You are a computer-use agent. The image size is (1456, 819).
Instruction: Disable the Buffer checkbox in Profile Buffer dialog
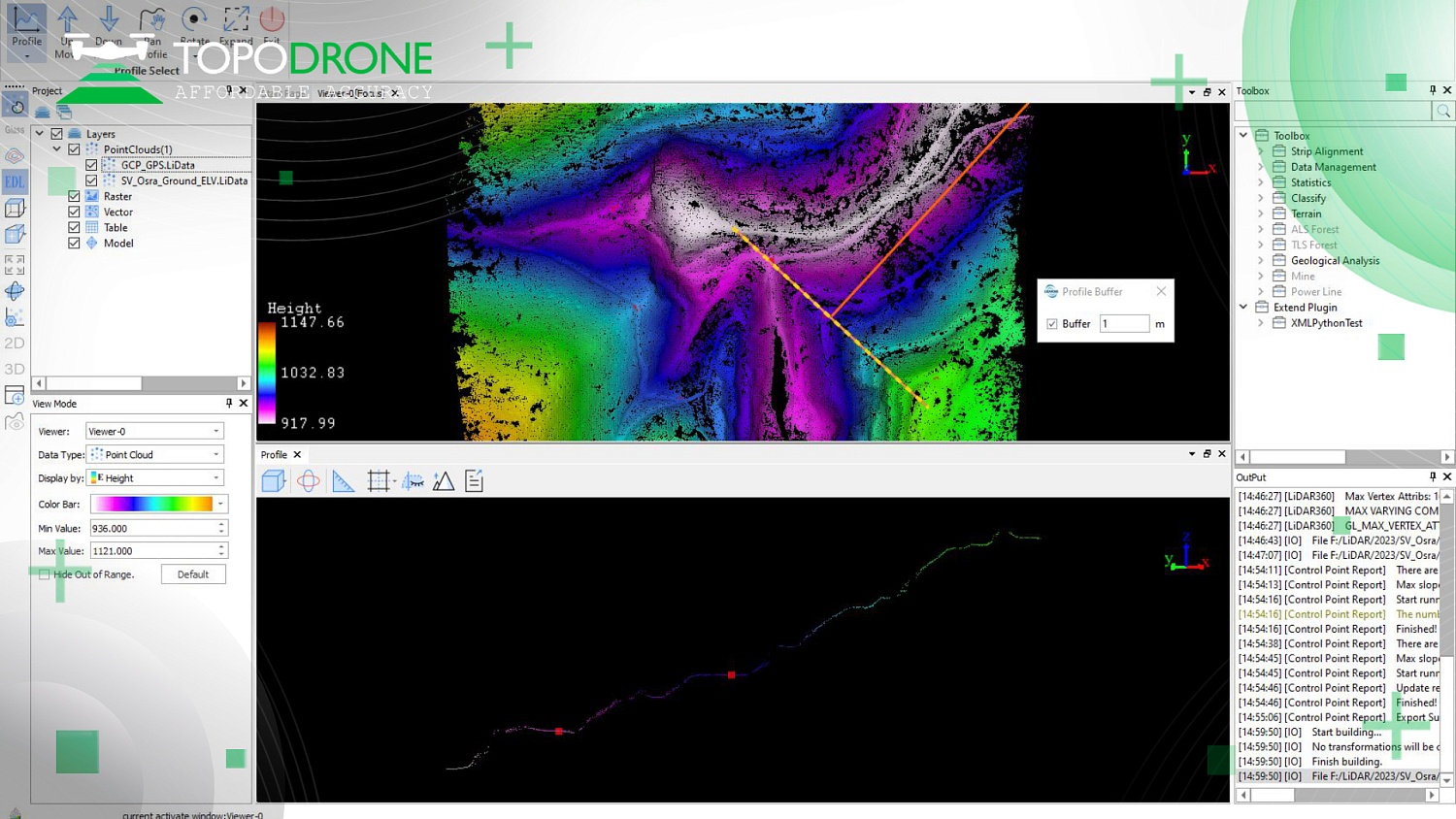1053,323
